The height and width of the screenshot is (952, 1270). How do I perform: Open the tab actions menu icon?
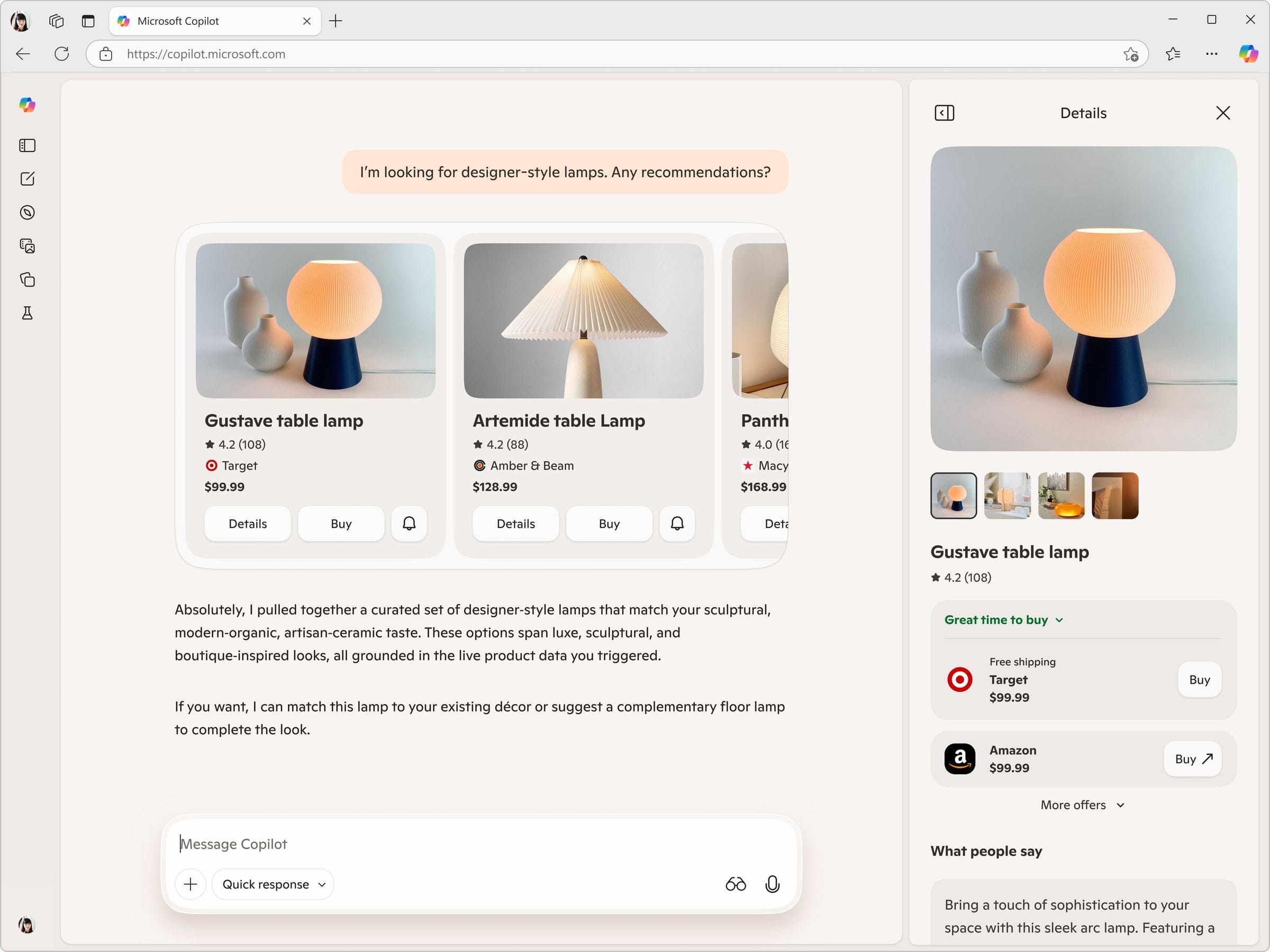tap(88, 21)
